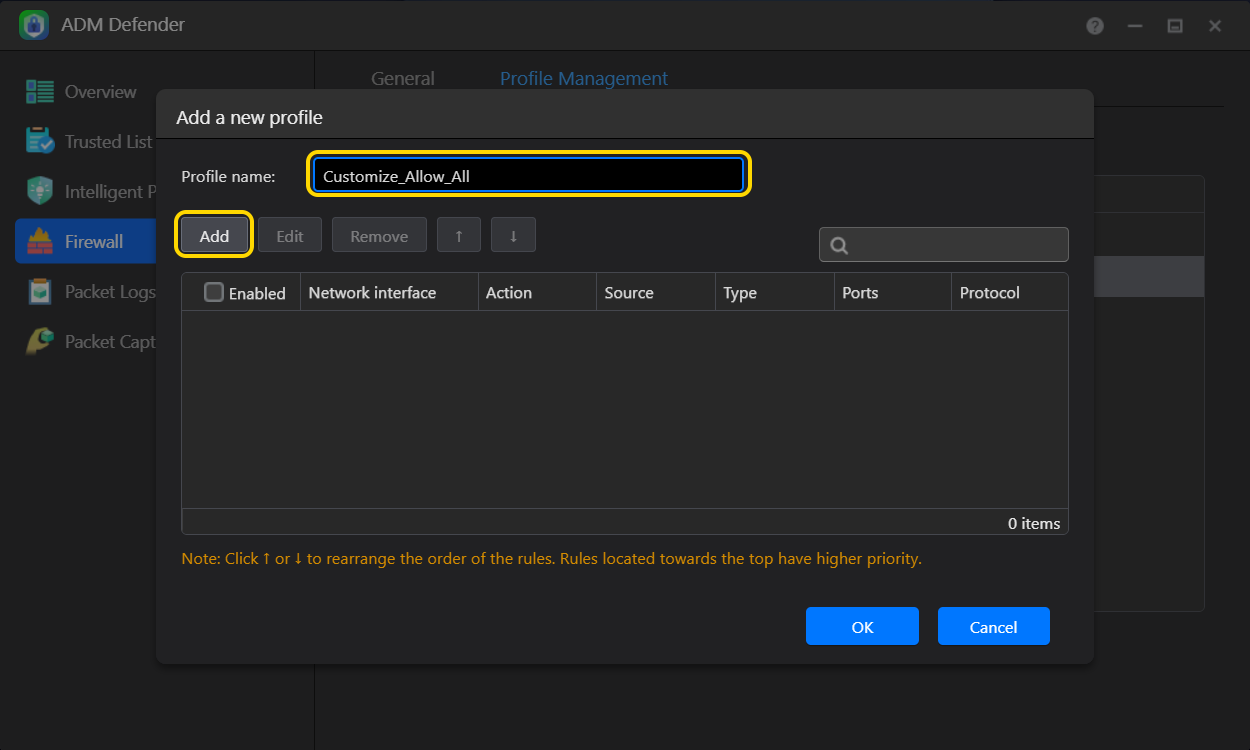This screenshot has height=750, width=1250.
Task: Open the help question mark icon
Action: (x=1095, y=26)
